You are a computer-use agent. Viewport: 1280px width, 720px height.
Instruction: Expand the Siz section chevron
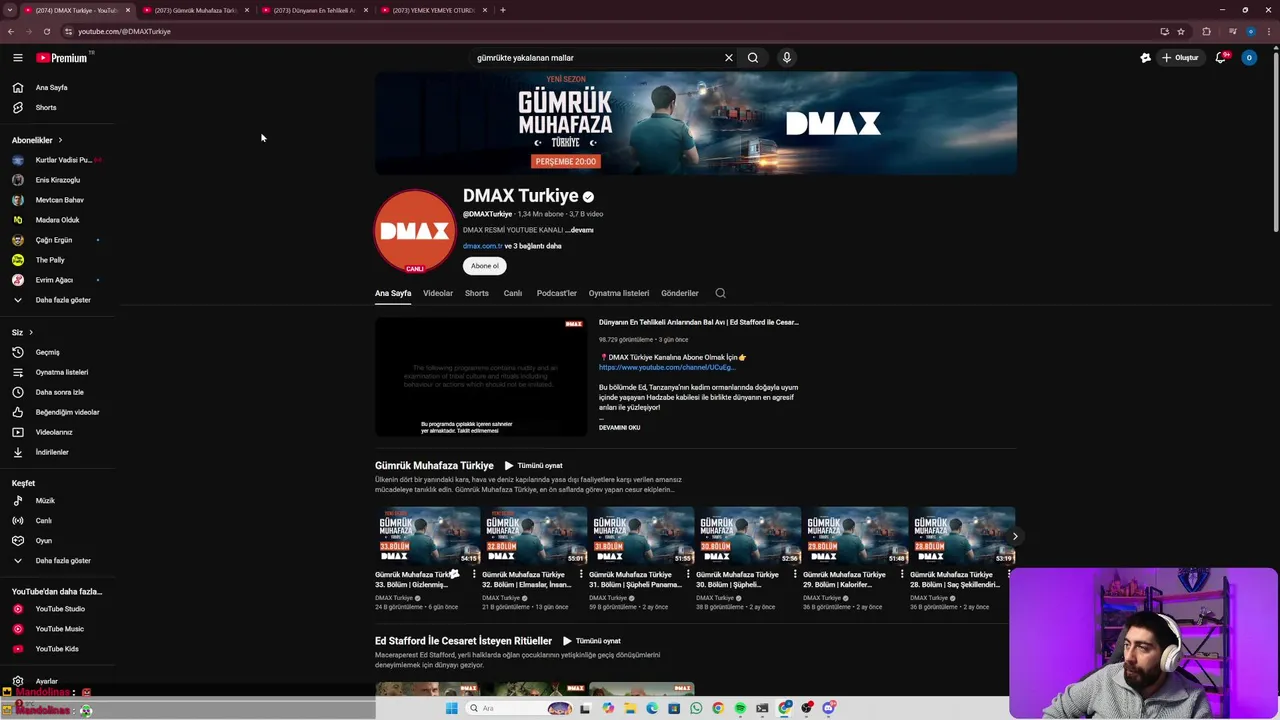tap(31, 332)
